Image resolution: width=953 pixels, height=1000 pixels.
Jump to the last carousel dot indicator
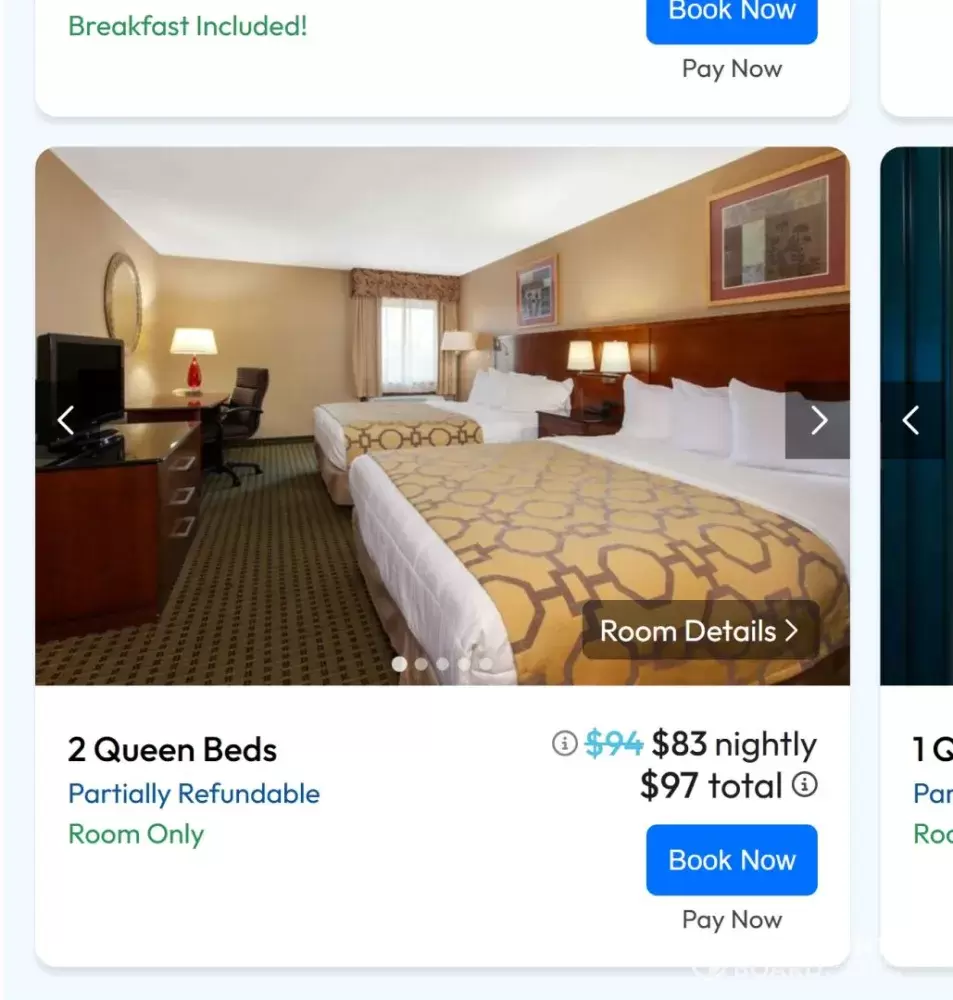(486, 664)
